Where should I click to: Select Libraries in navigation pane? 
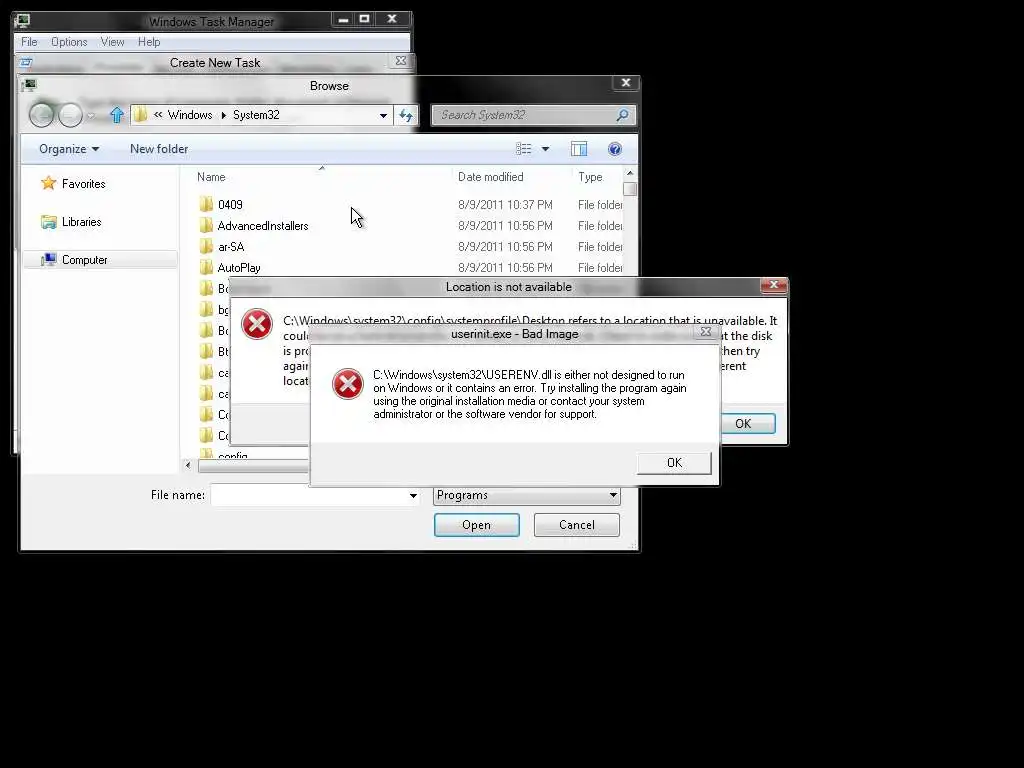[x=71, y=222]
